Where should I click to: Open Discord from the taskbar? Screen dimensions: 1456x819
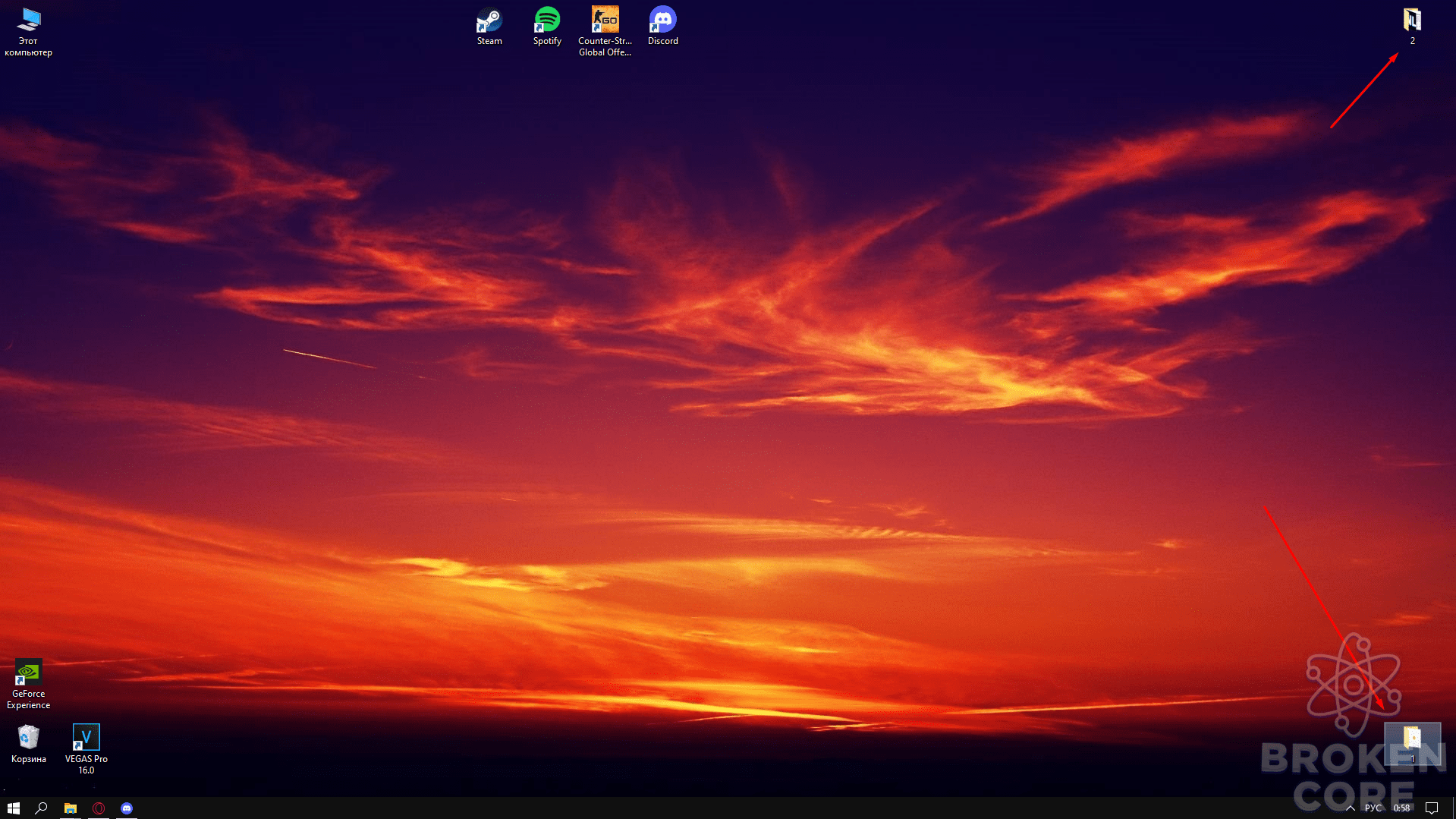(x=127, y=808)
